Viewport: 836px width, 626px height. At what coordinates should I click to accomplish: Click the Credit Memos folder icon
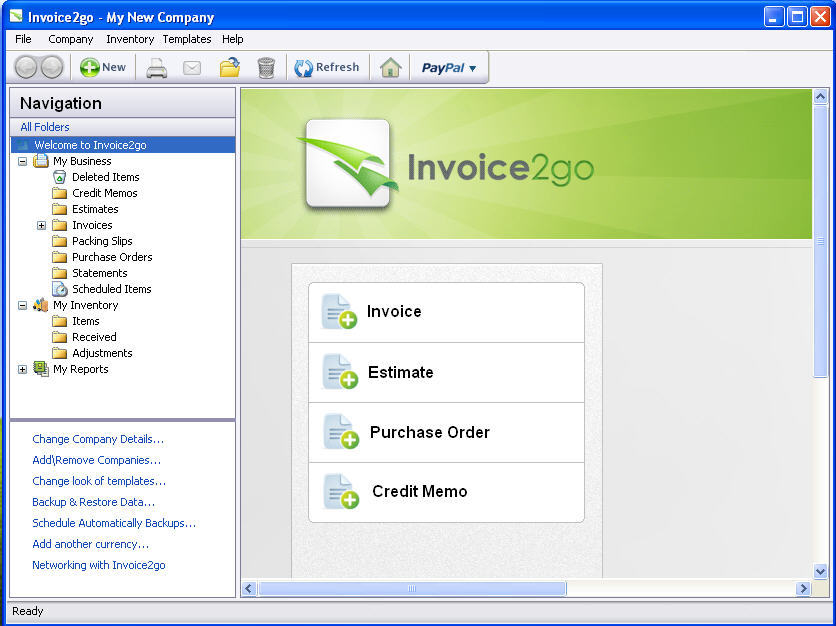60,193
